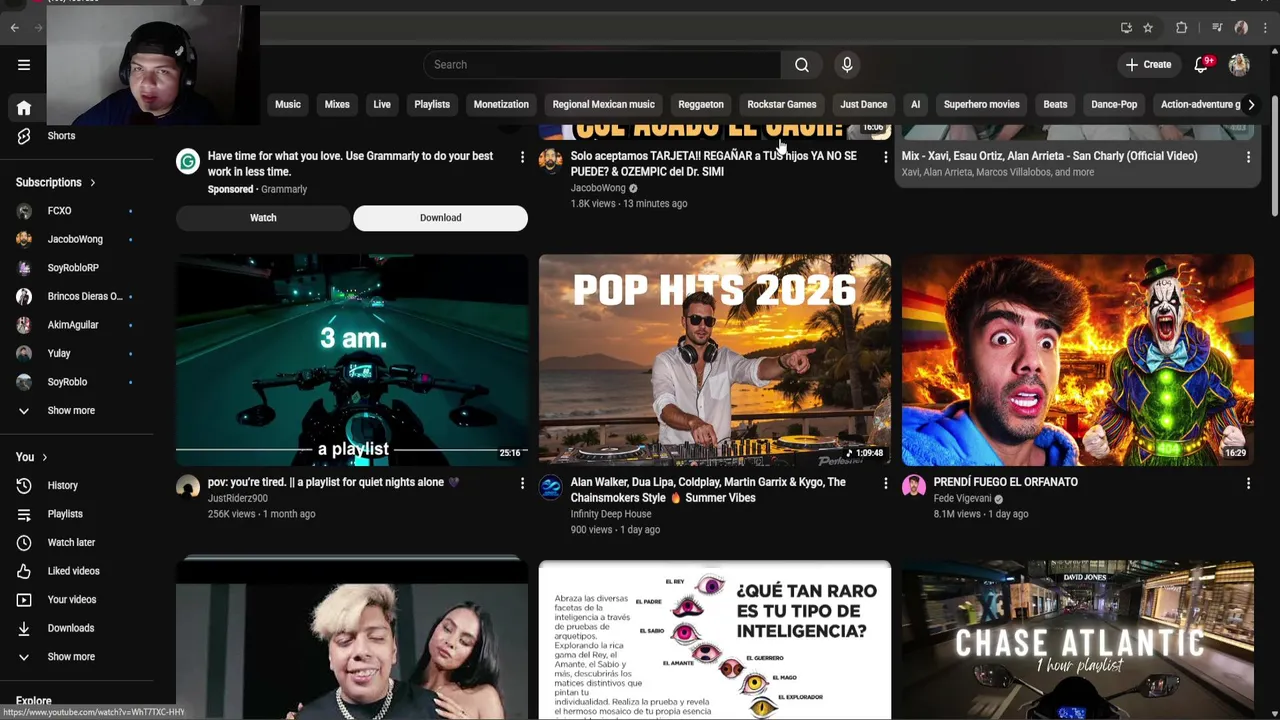
Task: Open the Create dropdown button
Action: 1147,65
